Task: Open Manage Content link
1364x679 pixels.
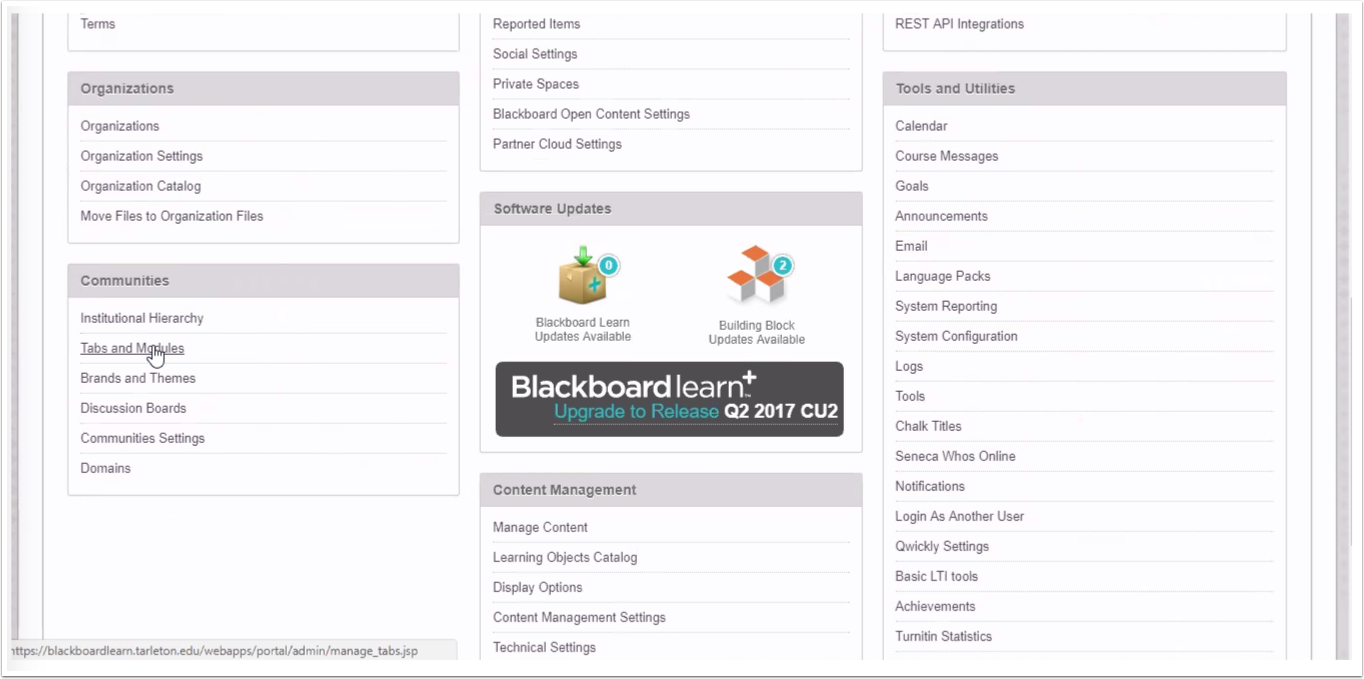Action: click(x=540, y=527)
